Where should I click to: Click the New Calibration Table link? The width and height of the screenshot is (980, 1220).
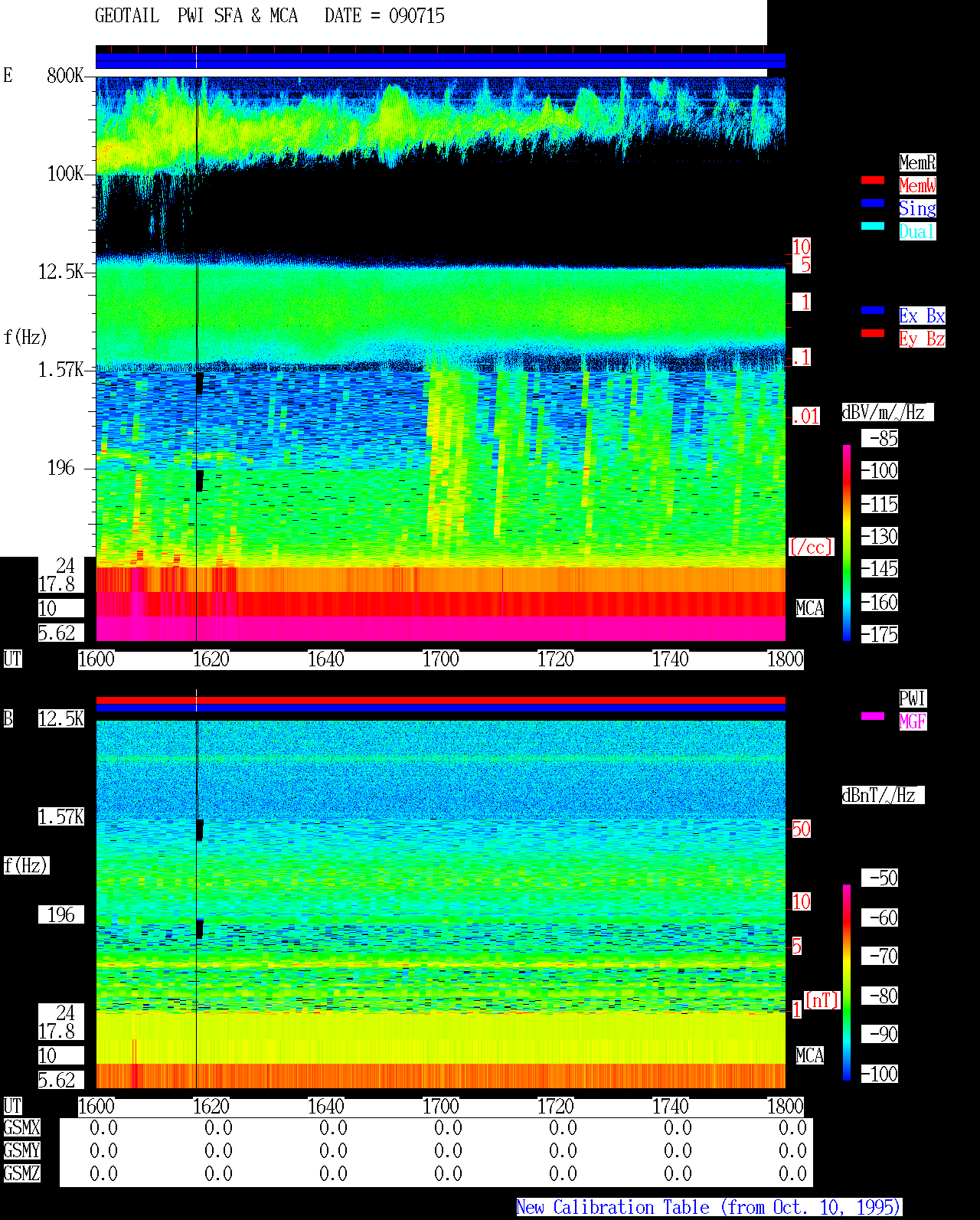[x=709, y=1208]
